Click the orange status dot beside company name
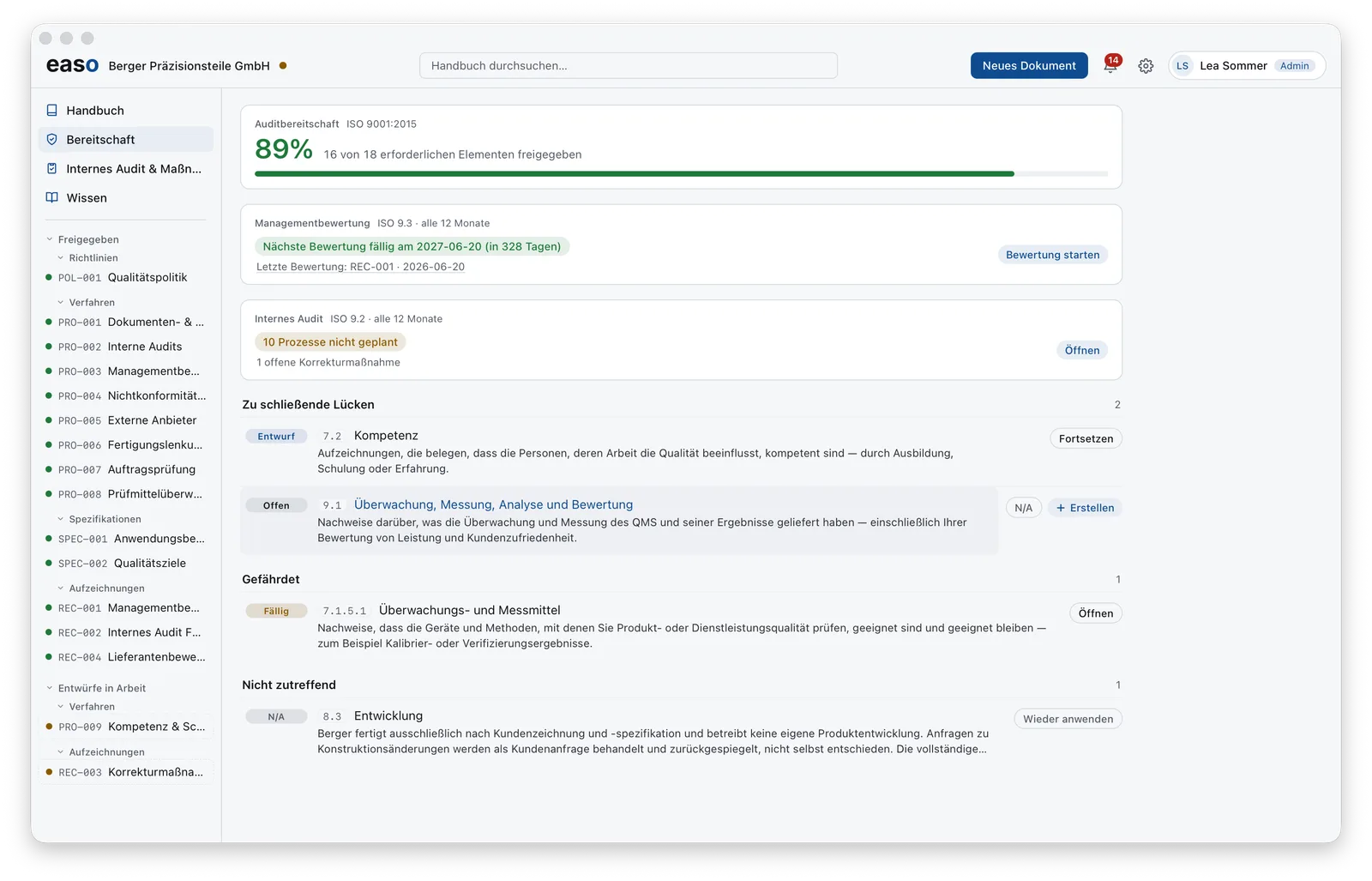1372x881 pixels. tap(283, 66)
